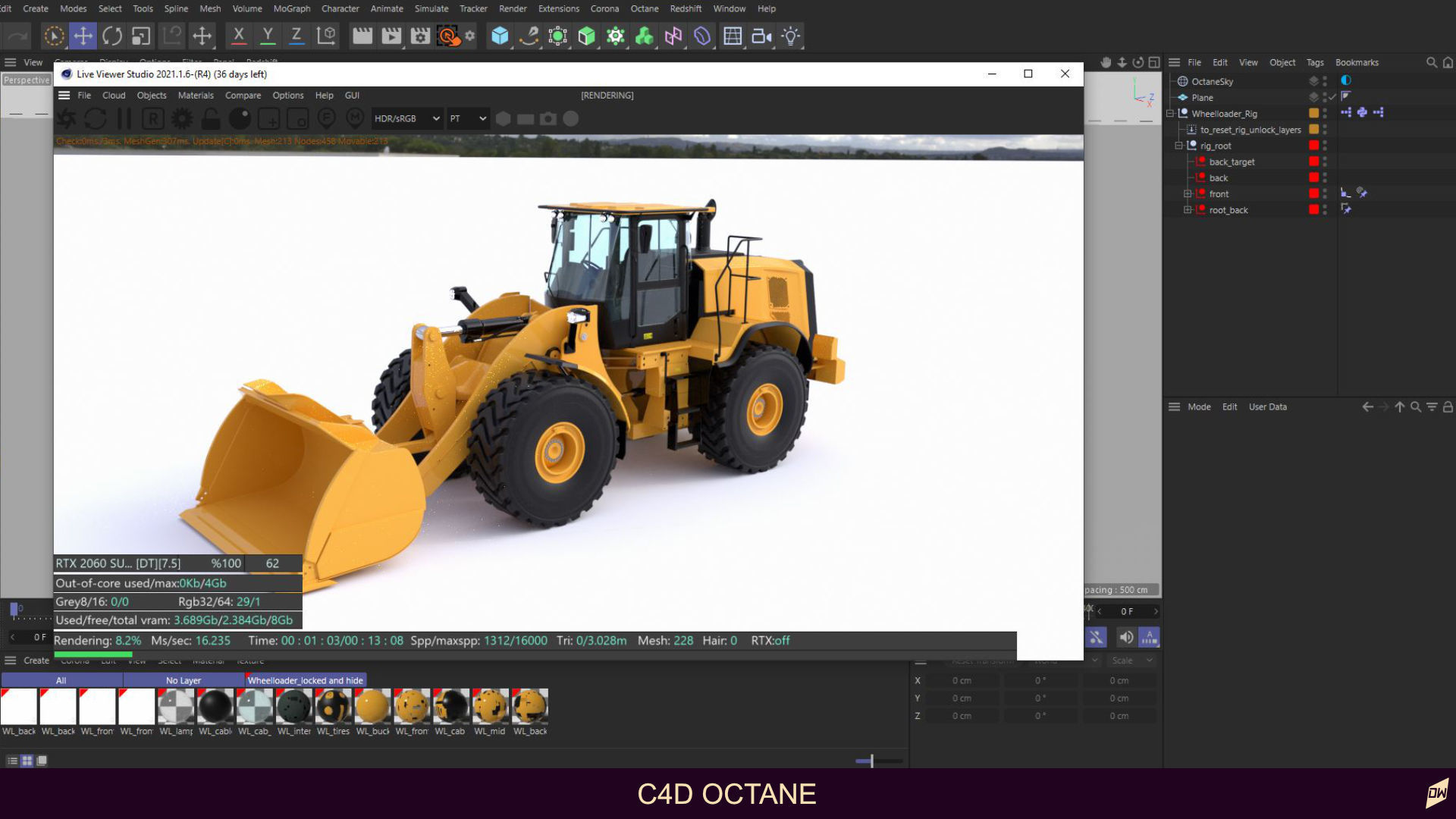Toggle X axis lock
Image resolution: width=1456 pixels, height=819 pixels.
[x=238, y=36]
